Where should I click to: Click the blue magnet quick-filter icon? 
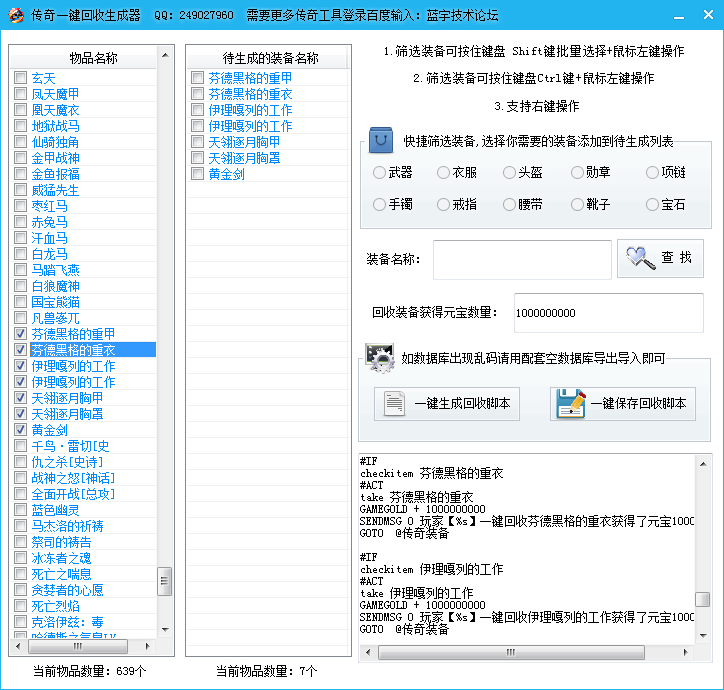point(382,140)
